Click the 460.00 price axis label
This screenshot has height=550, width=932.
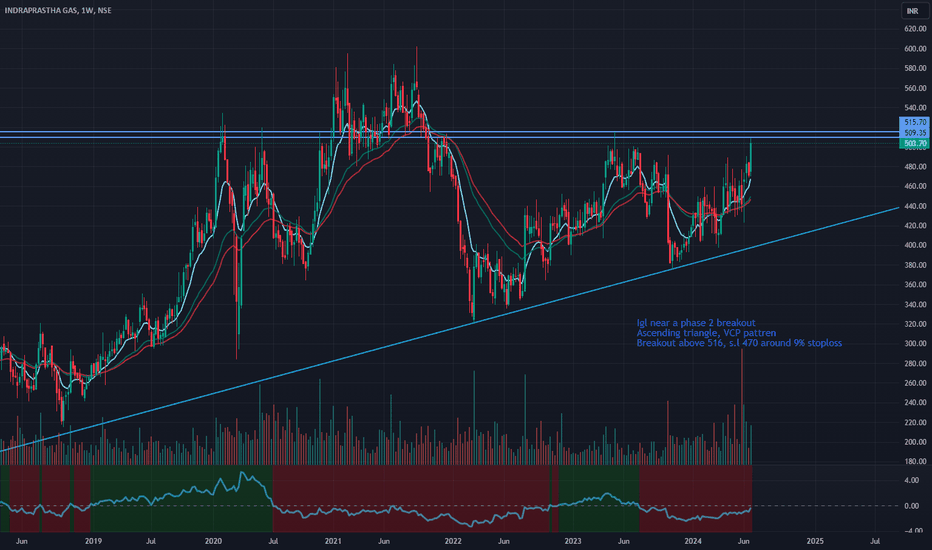(915, 186)
